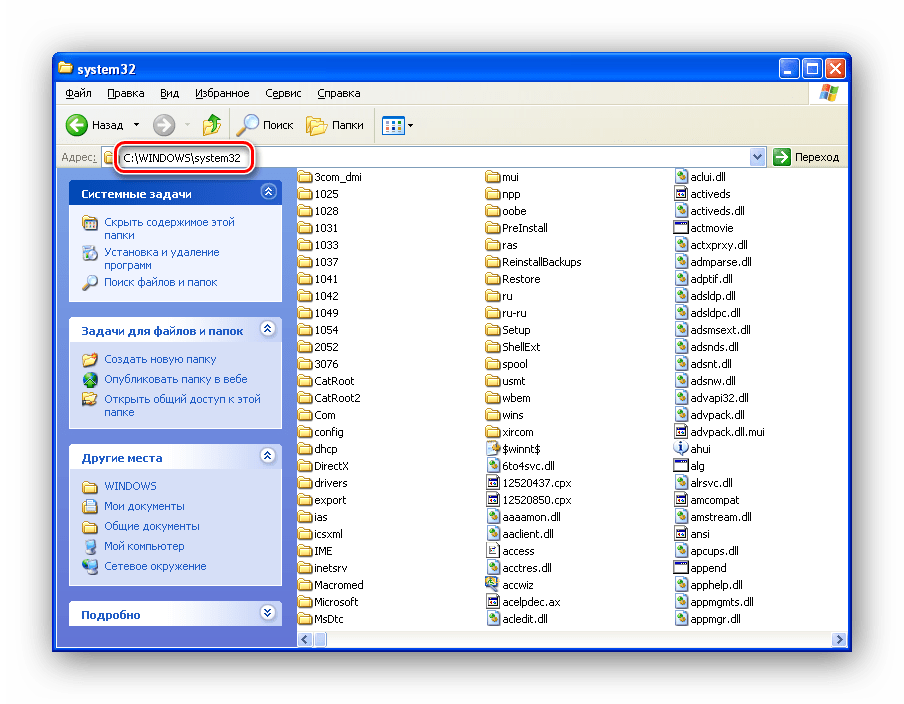The width and height of the screenshot is (904, 704).
Task: Toggle the Folders (Папки) pane button
Action: (x=335, y=125)
